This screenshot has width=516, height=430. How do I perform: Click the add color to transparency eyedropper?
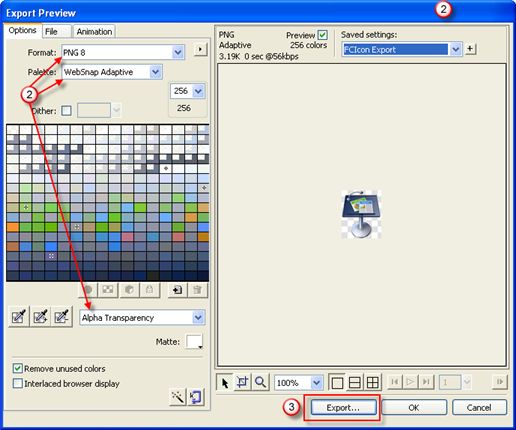[40, 317]
